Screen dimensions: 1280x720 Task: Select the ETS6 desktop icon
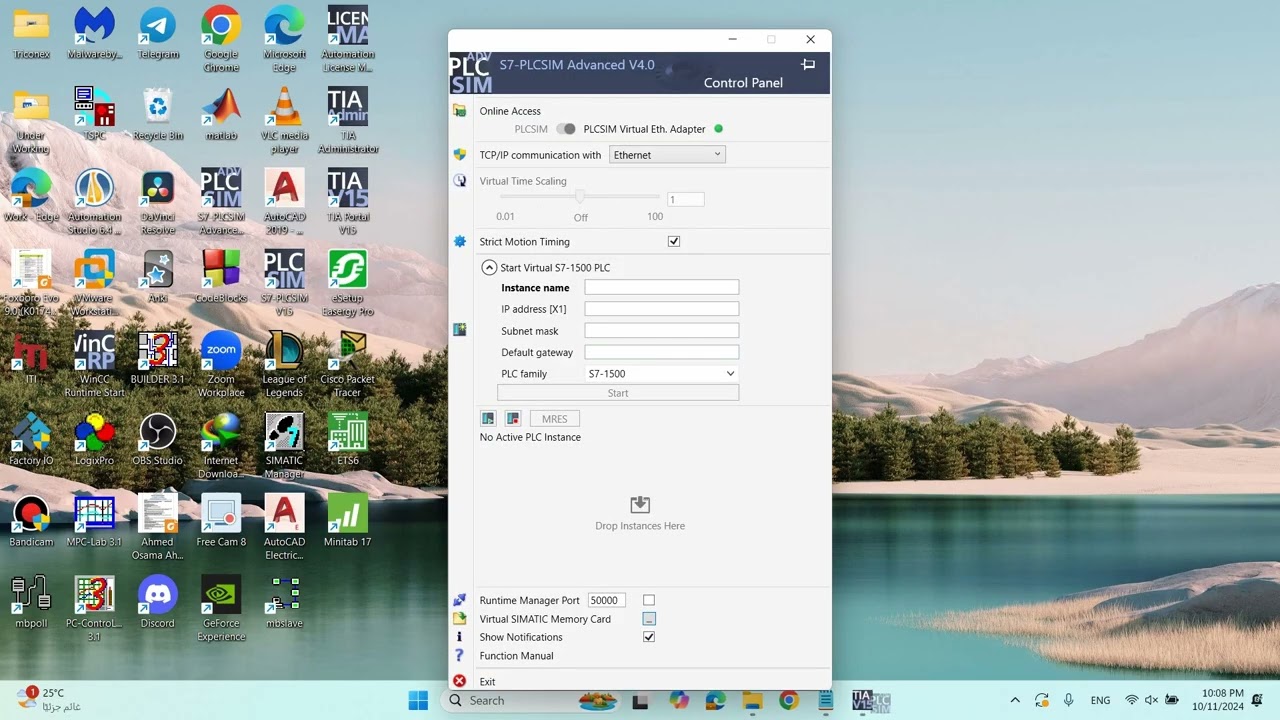click(x=347, y=439)
